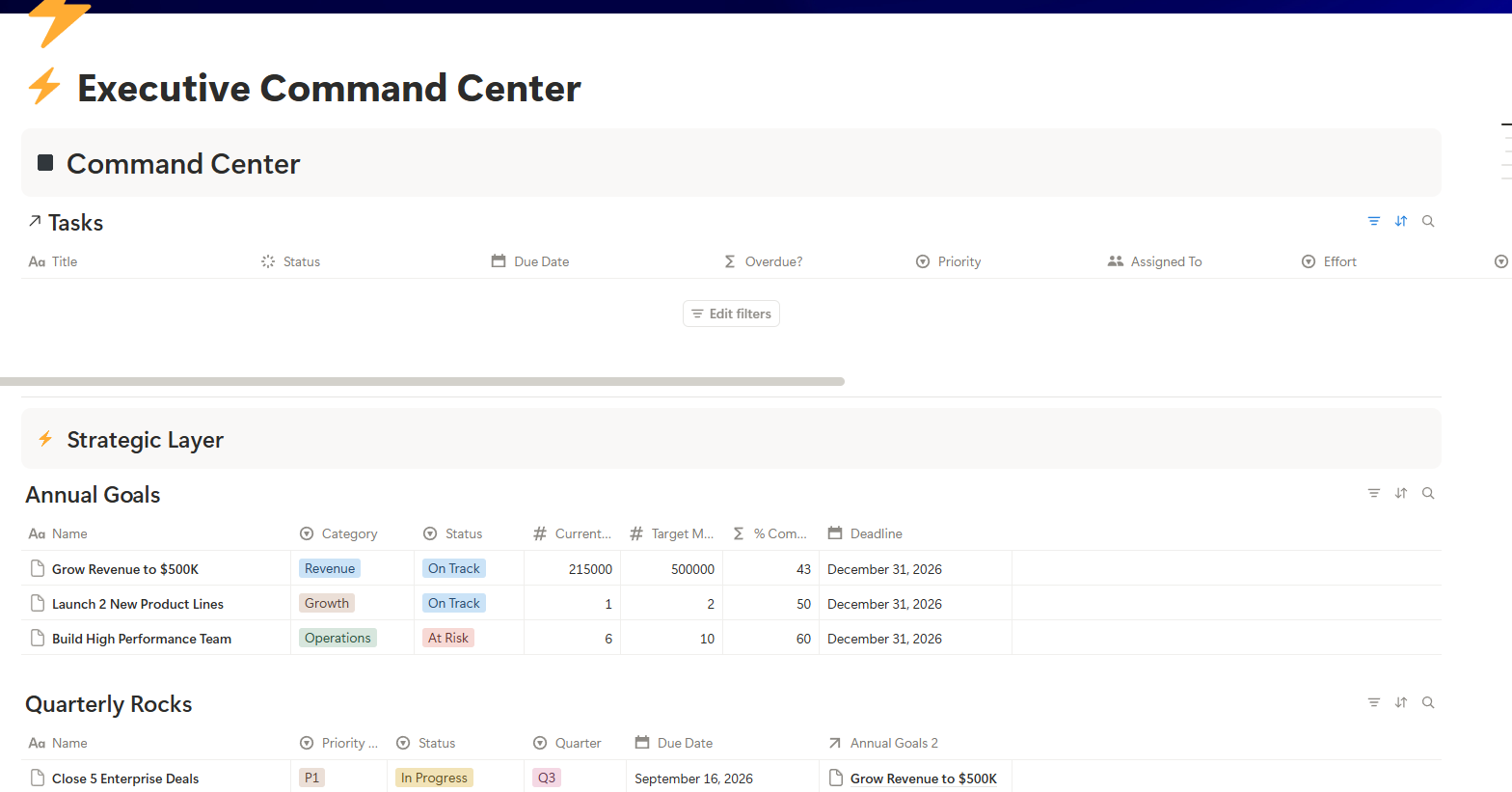This screenshot has height=792, width=1512.
Task: Click At Risk status tag
Action: tap(448, 638)
